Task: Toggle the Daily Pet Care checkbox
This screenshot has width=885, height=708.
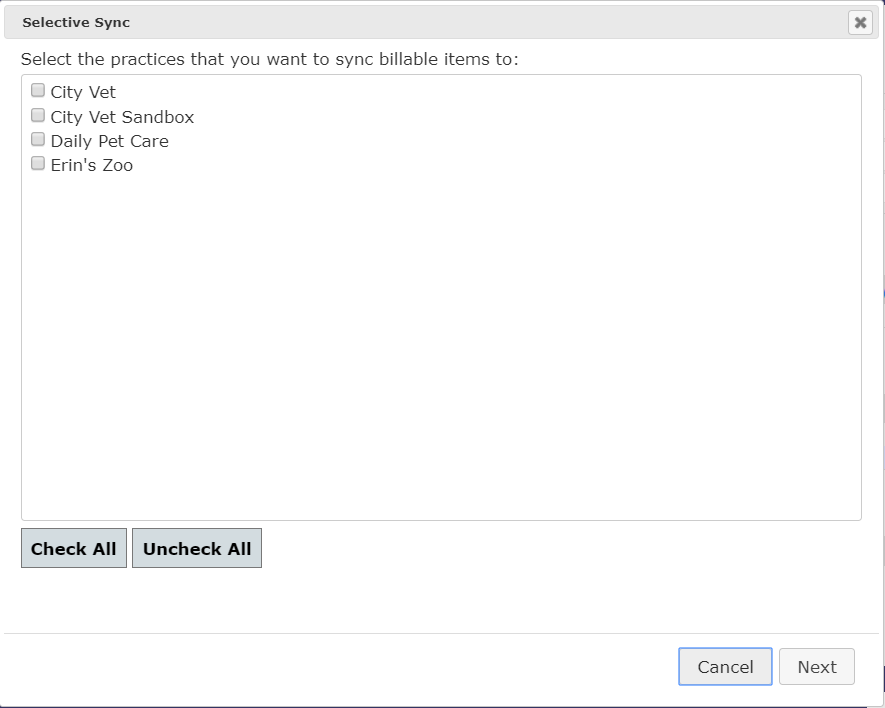Action: 38,139
